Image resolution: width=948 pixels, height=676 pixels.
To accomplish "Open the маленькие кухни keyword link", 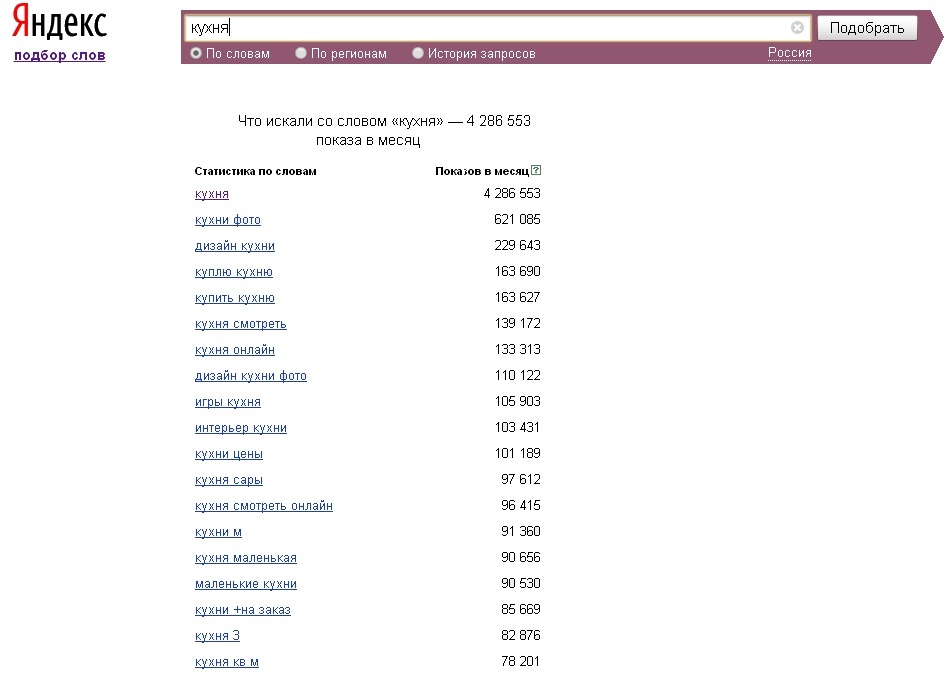I will tap(246, 584).
